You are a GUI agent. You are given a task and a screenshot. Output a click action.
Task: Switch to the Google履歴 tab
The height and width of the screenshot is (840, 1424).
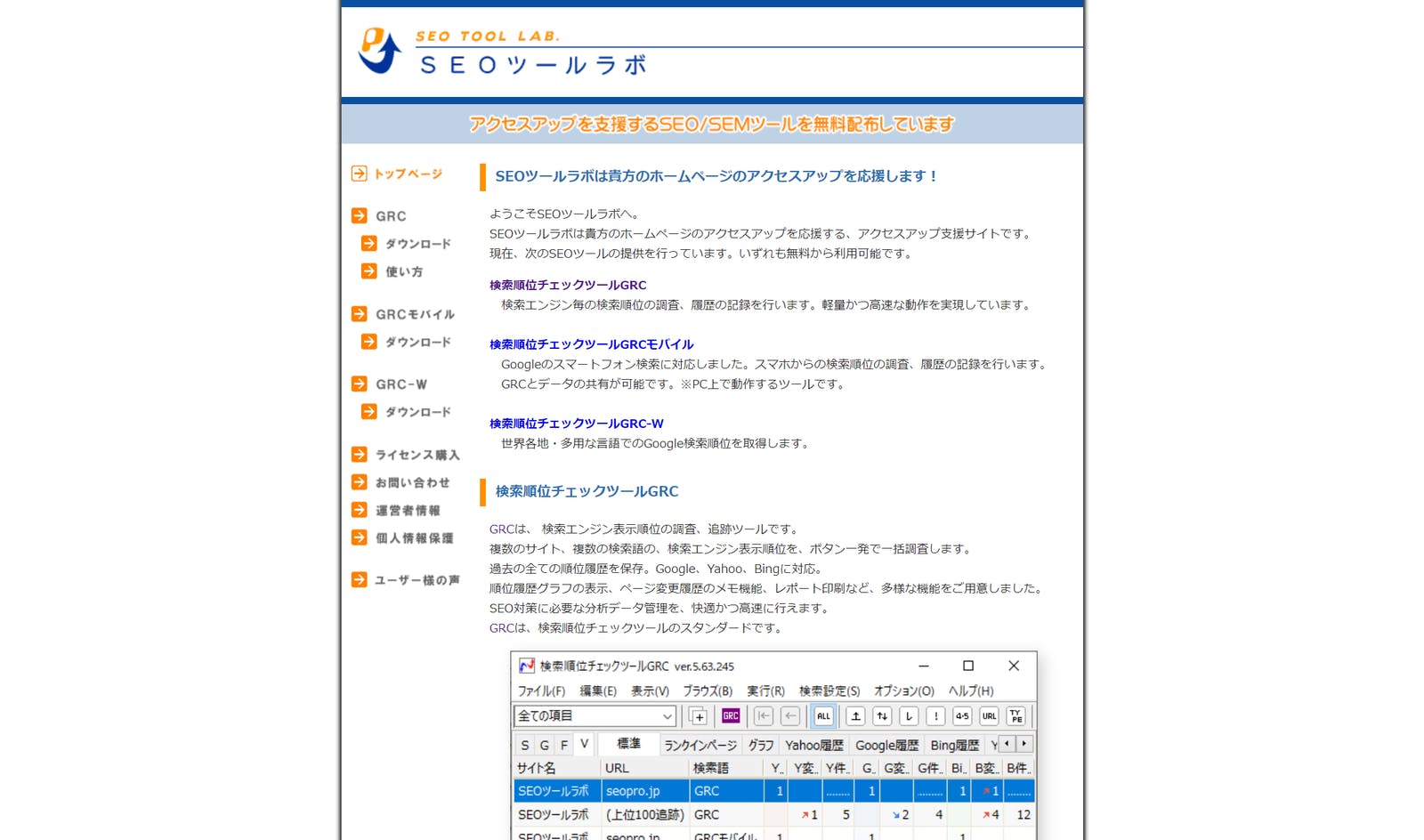(886, 746)
